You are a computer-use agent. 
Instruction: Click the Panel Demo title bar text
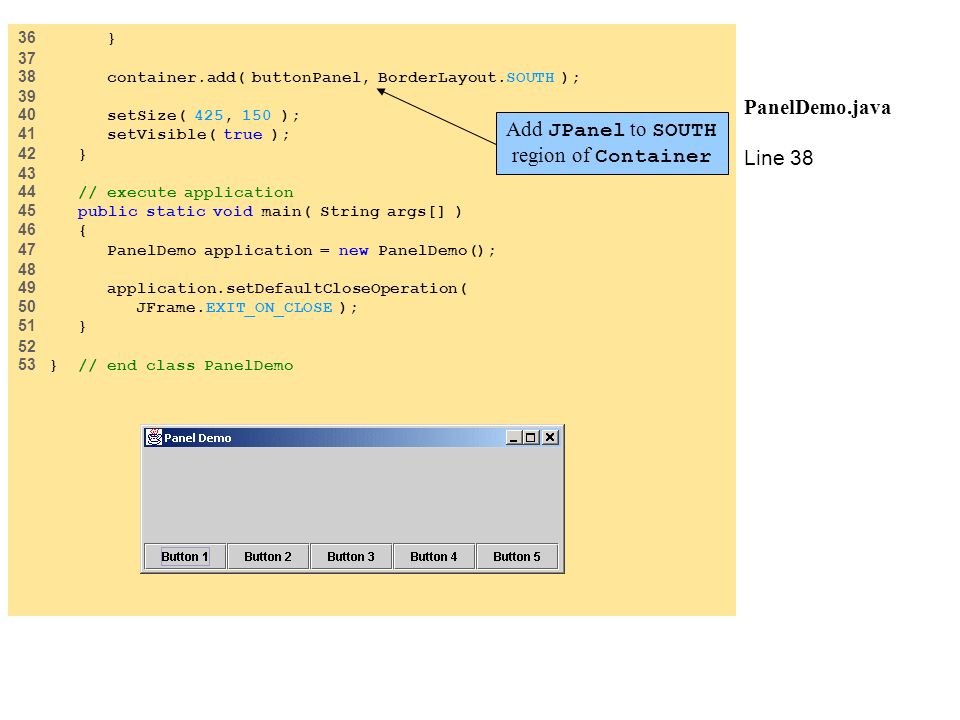pos(198,438)
